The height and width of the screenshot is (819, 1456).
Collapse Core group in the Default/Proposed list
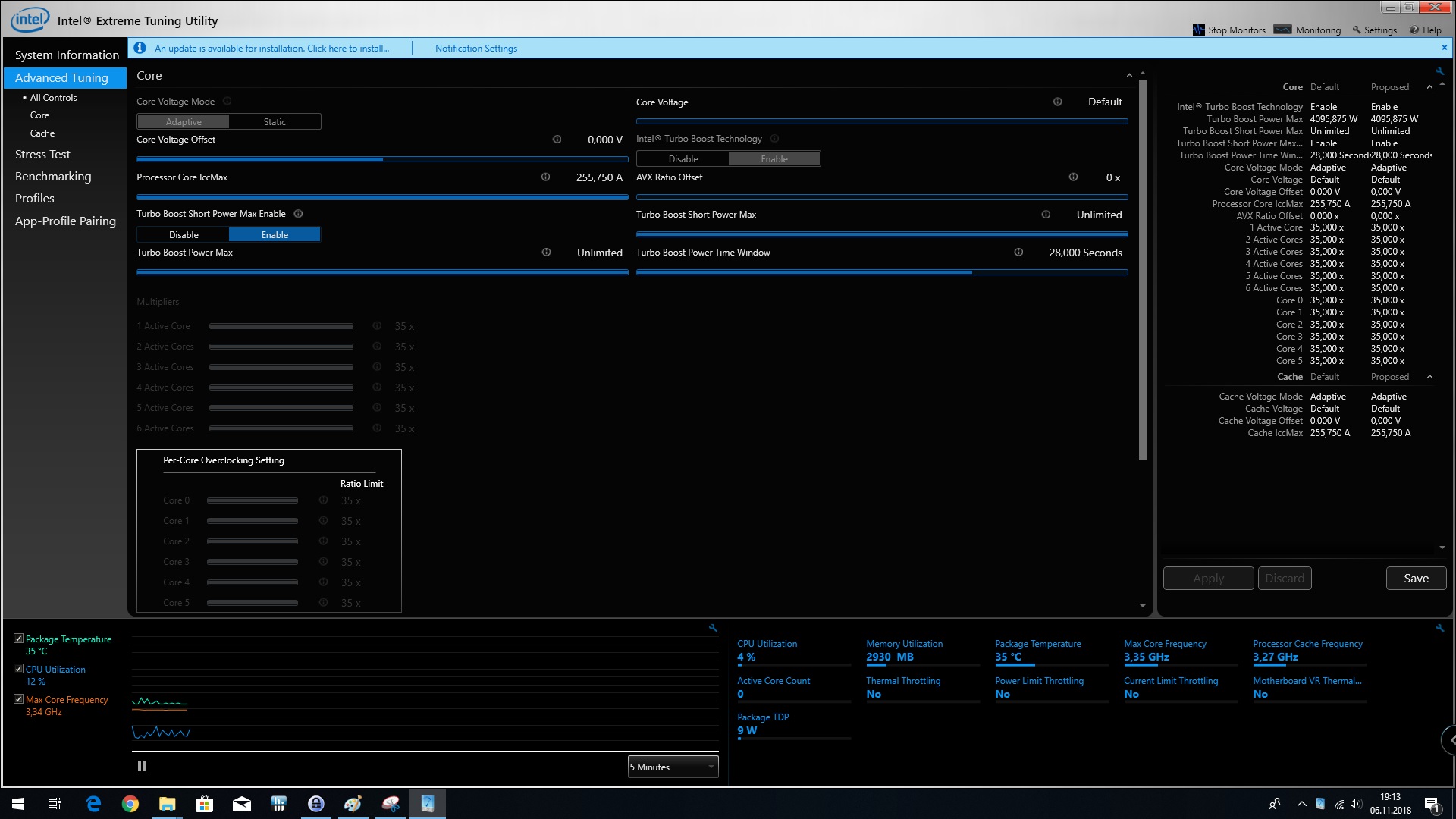[1429, 87]
